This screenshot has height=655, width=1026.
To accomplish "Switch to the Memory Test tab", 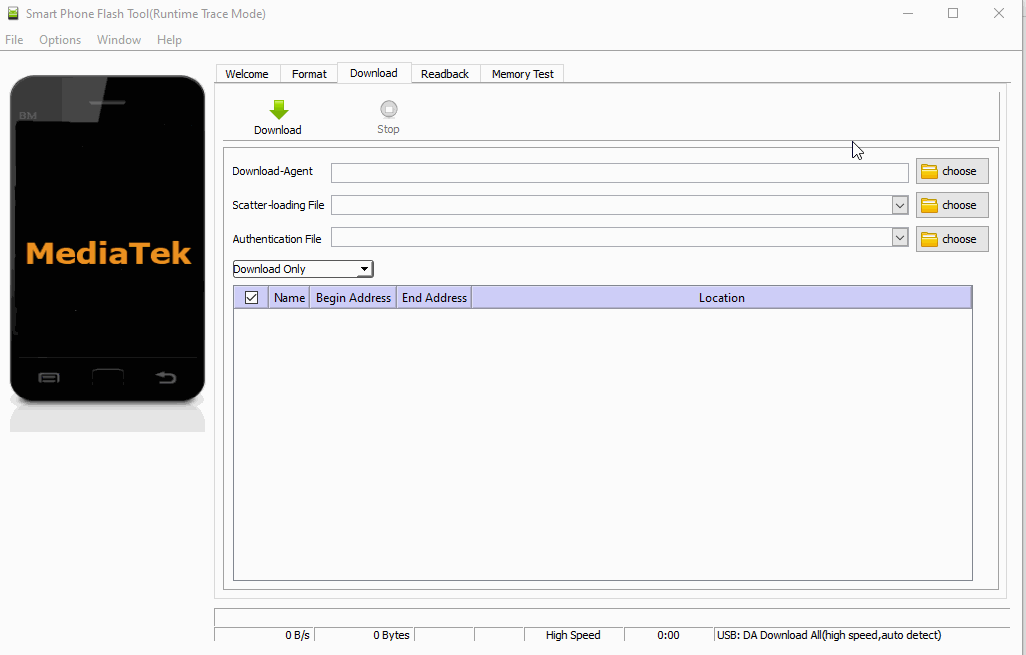I will 522,74.
